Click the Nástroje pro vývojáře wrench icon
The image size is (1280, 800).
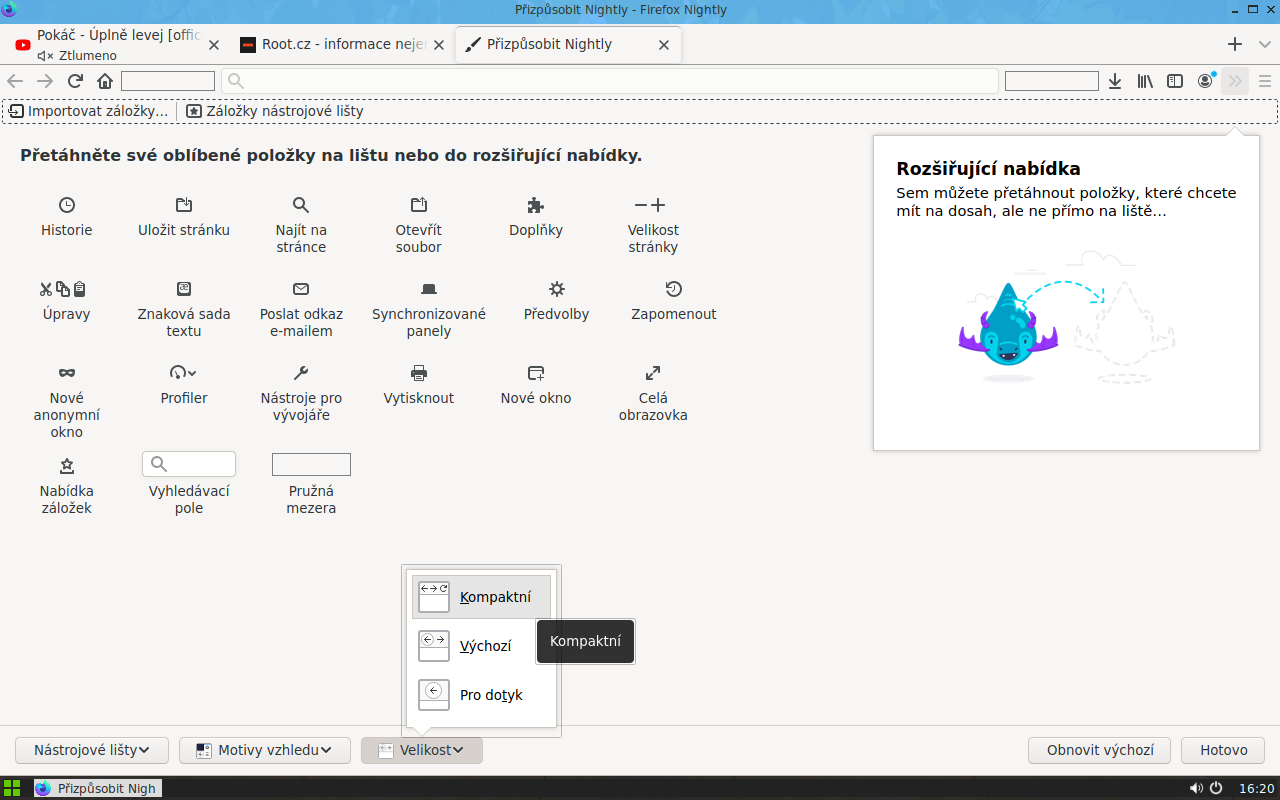301,373
